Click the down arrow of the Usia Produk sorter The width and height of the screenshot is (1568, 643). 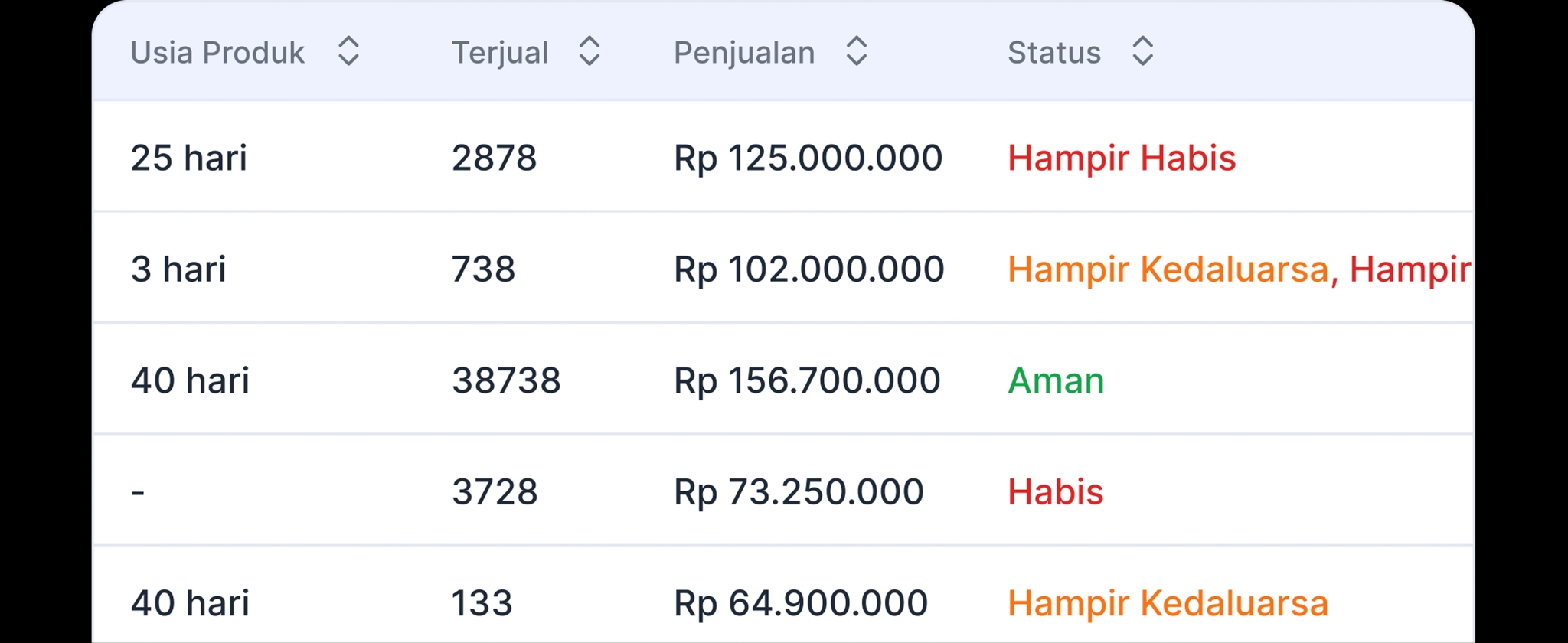point(349,60)
